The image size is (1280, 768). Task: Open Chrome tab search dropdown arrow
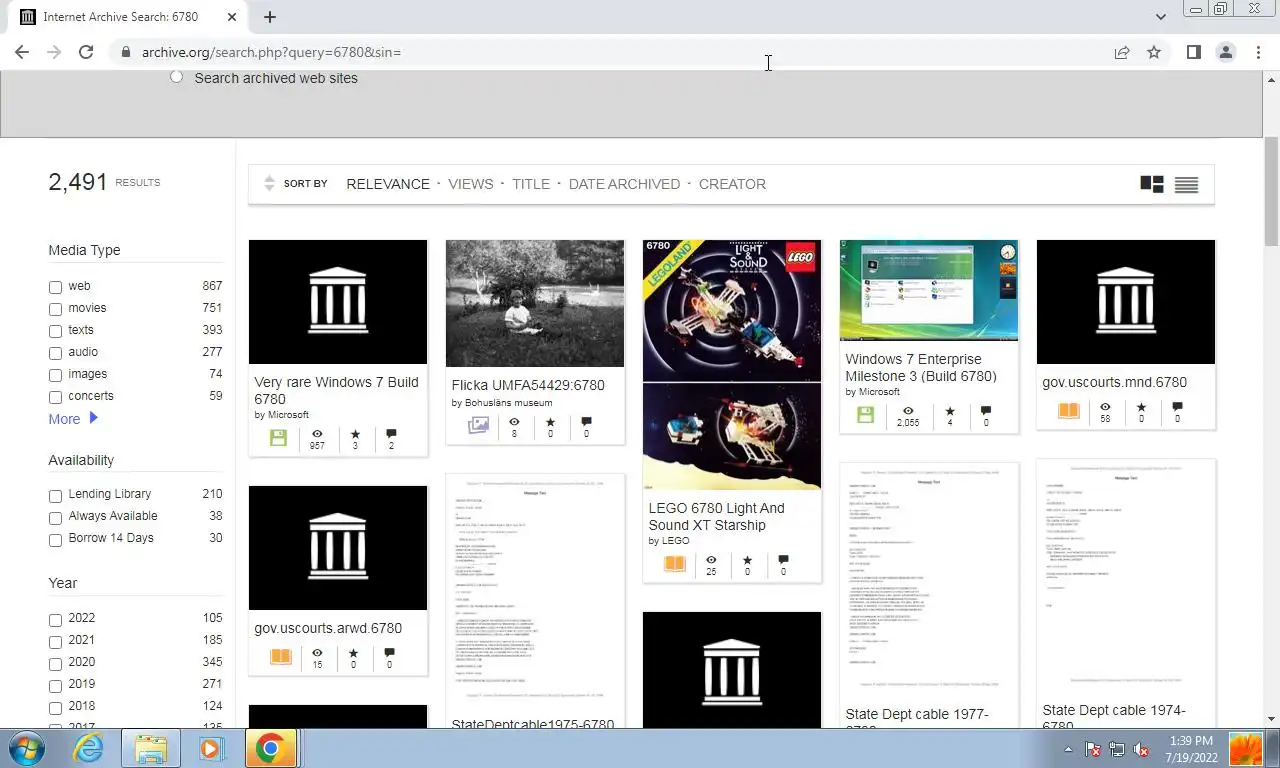click(x=1160, y=17)
